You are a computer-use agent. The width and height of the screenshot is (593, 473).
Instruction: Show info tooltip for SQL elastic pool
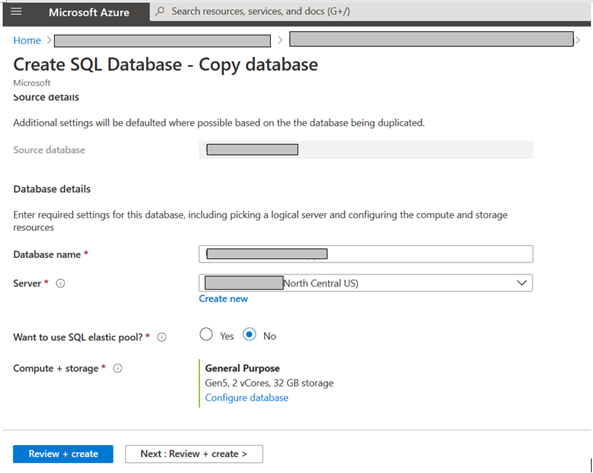161,337
